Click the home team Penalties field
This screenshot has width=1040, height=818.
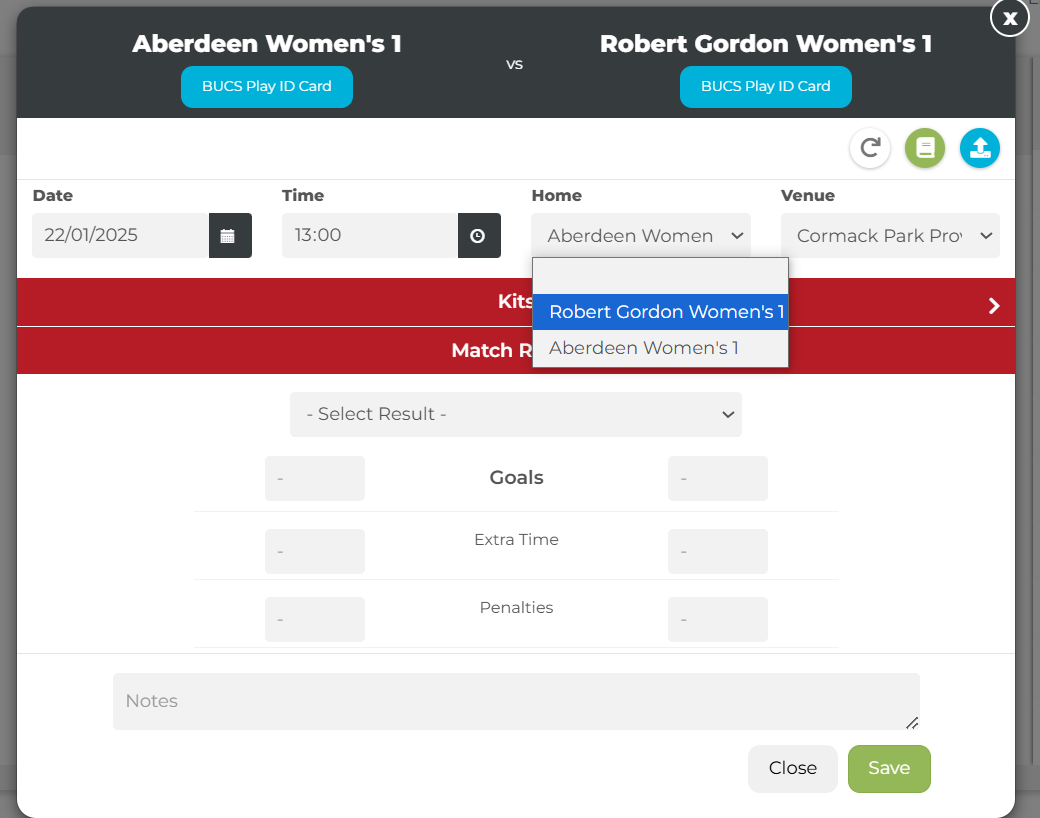(315, 620)
